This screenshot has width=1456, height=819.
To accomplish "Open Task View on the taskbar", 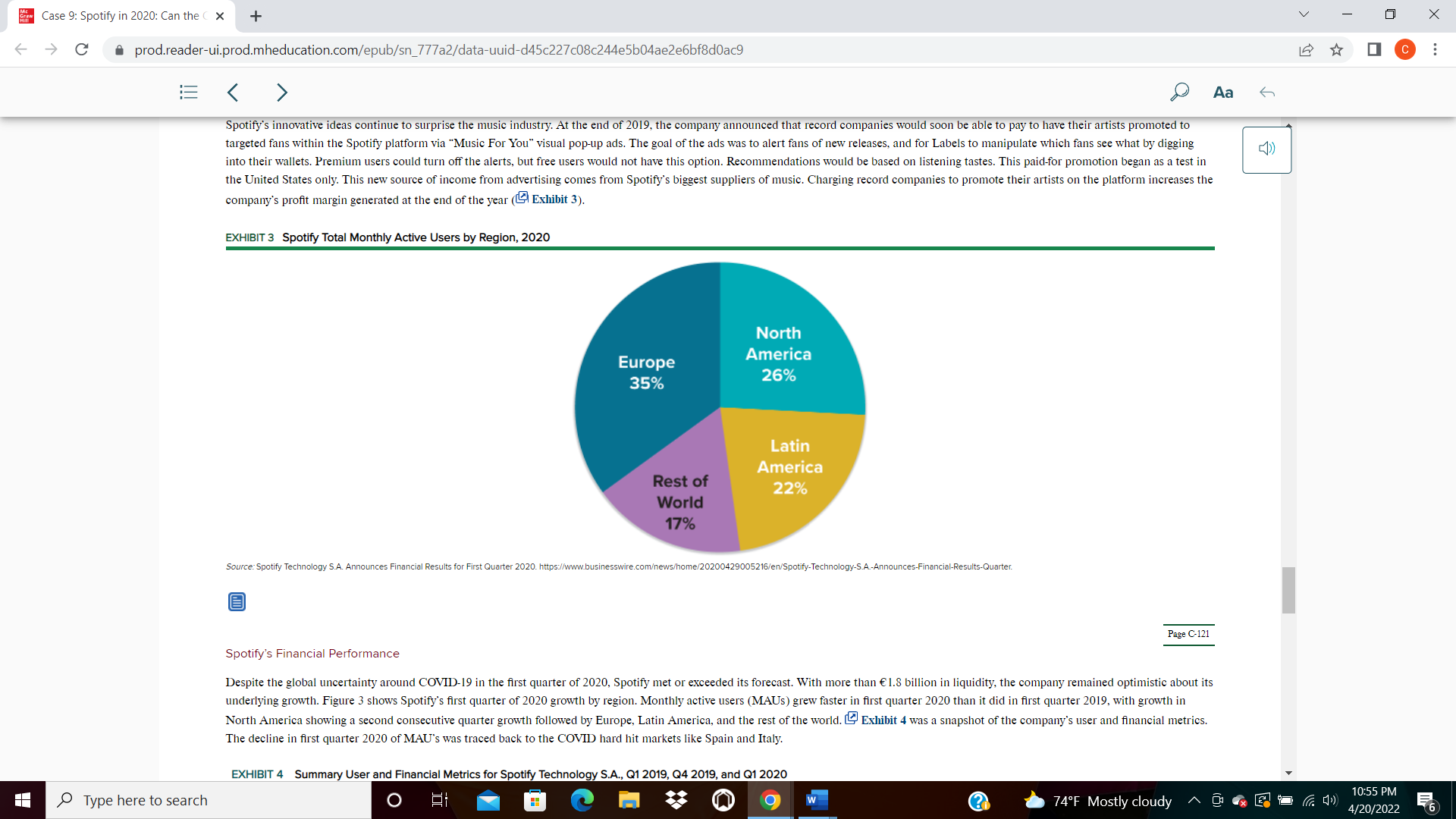I will pyautogui.click(x=440, y=800).
